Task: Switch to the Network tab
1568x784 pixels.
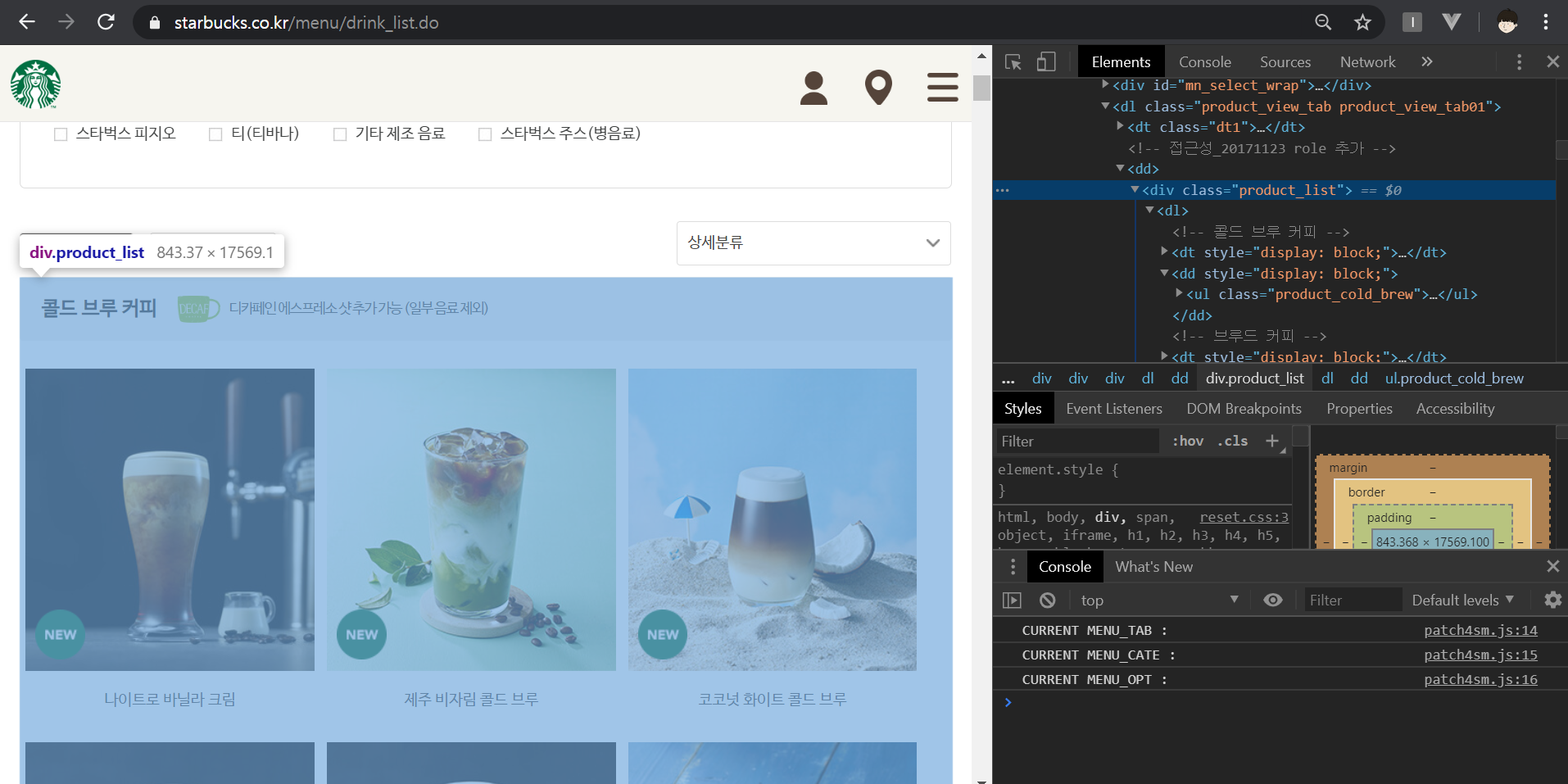Action: click(x=1367, y=62)
